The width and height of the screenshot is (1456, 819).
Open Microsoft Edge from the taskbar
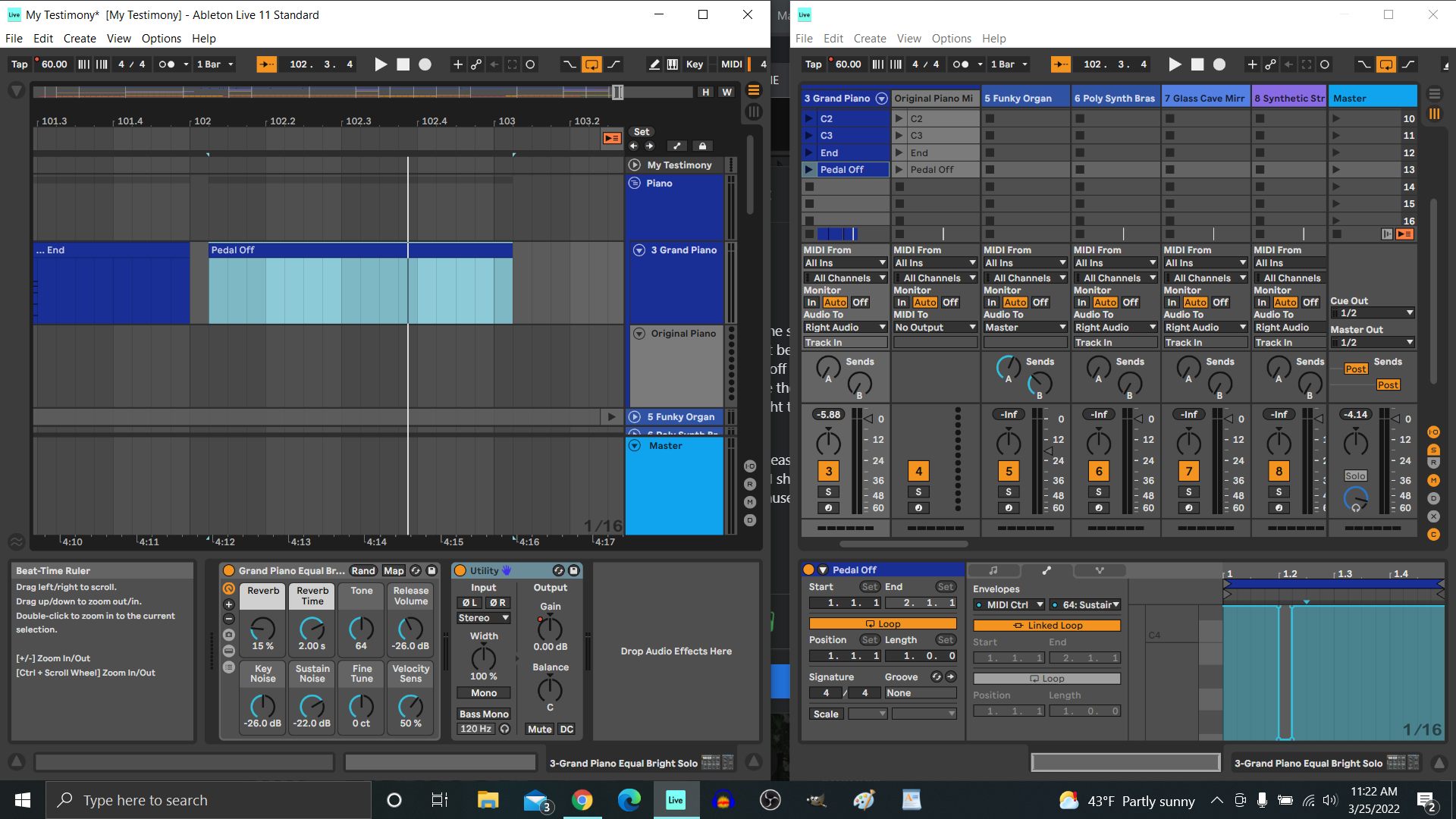click(629, 800)
